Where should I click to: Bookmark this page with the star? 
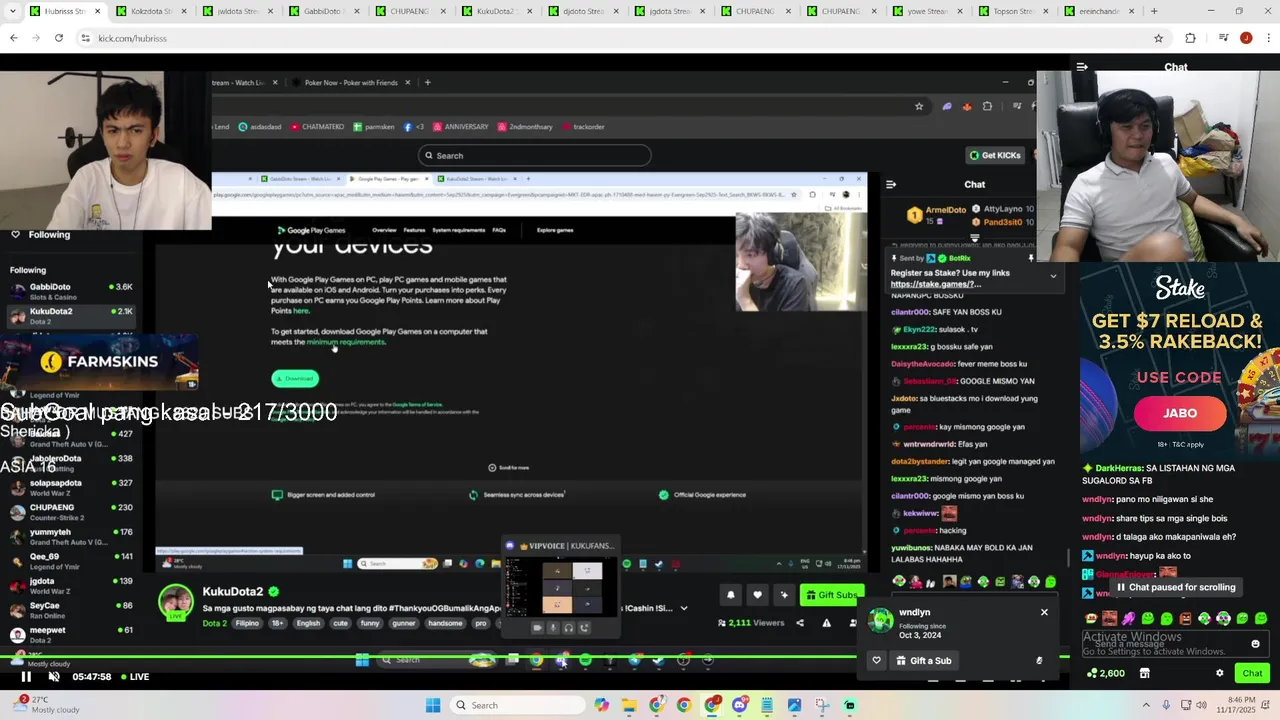1158,38
